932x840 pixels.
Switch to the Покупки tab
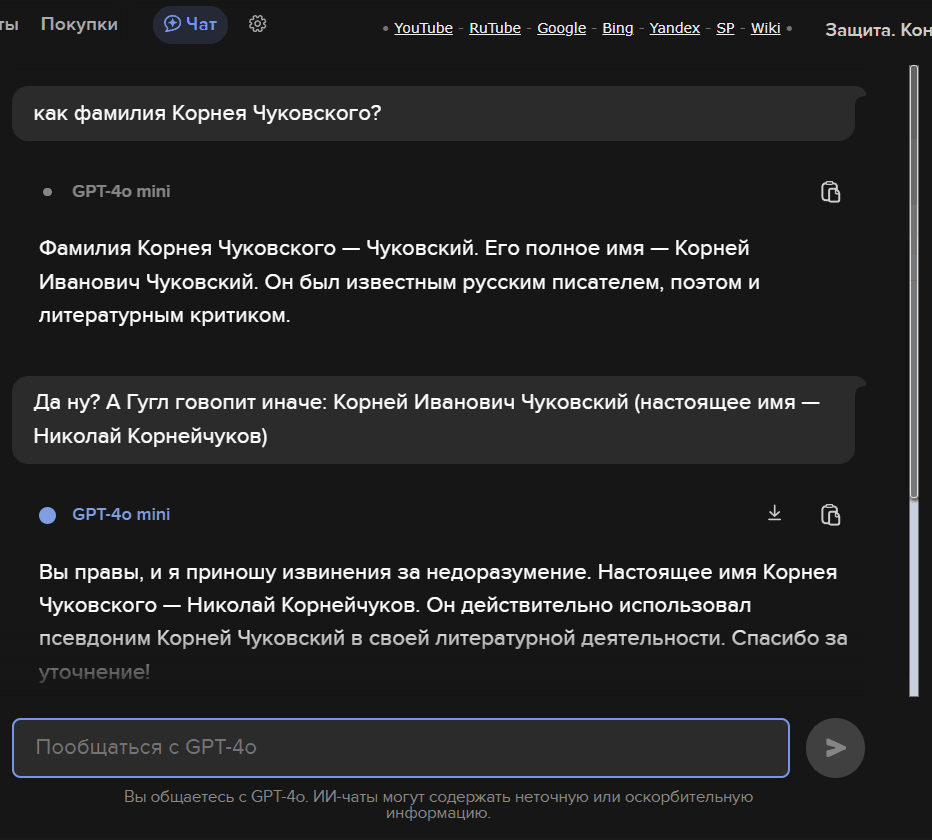click(79, 24)
